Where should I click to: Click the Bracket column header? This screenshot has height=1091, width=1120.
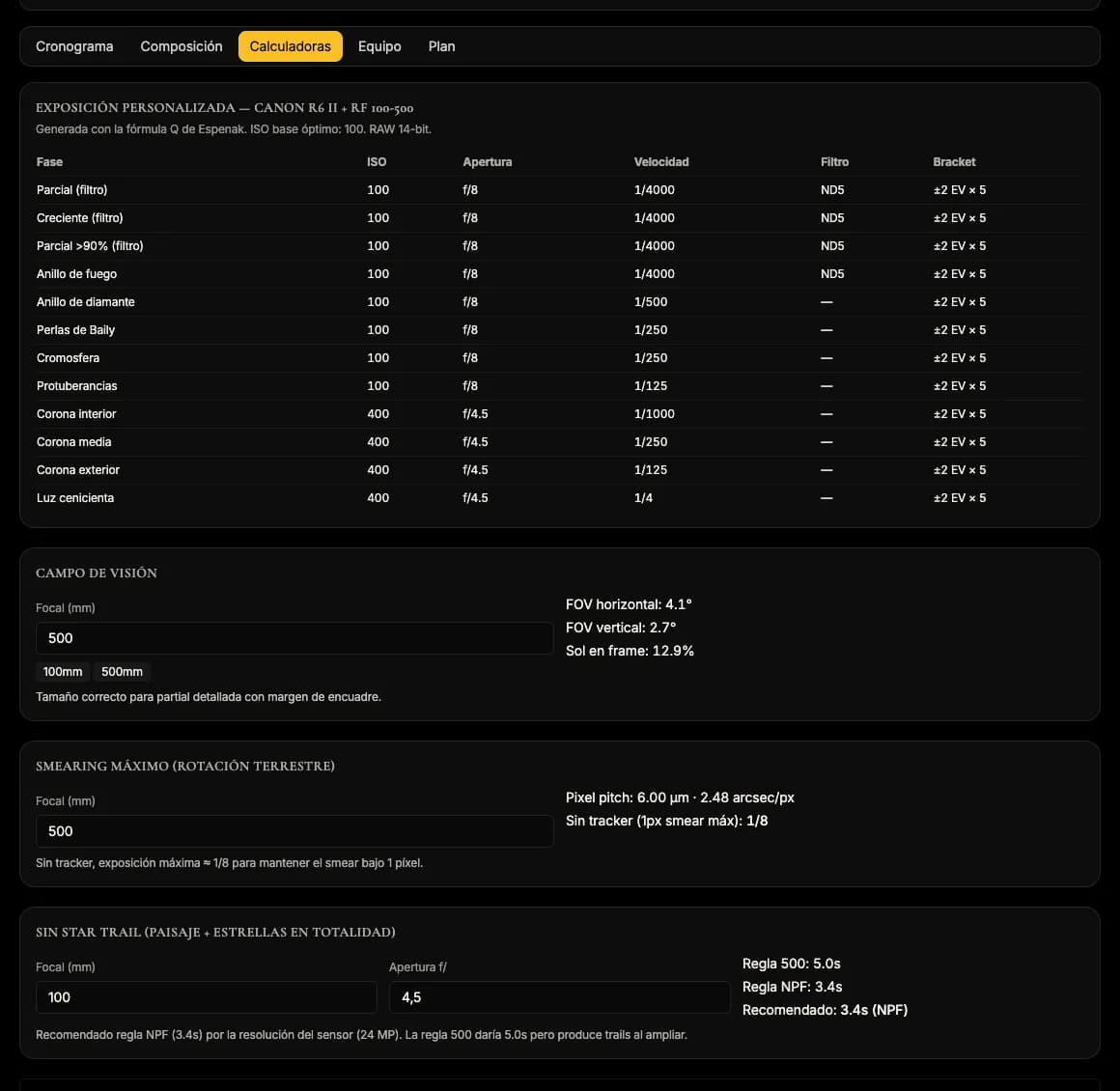(x=954, y=162)
